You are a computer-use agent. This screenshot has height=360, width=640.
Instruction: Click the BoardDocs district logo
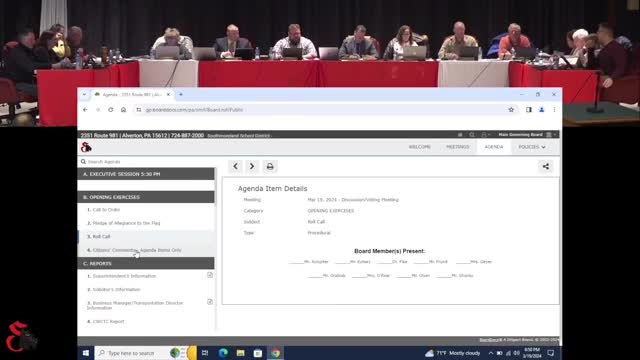click(86, 147)
